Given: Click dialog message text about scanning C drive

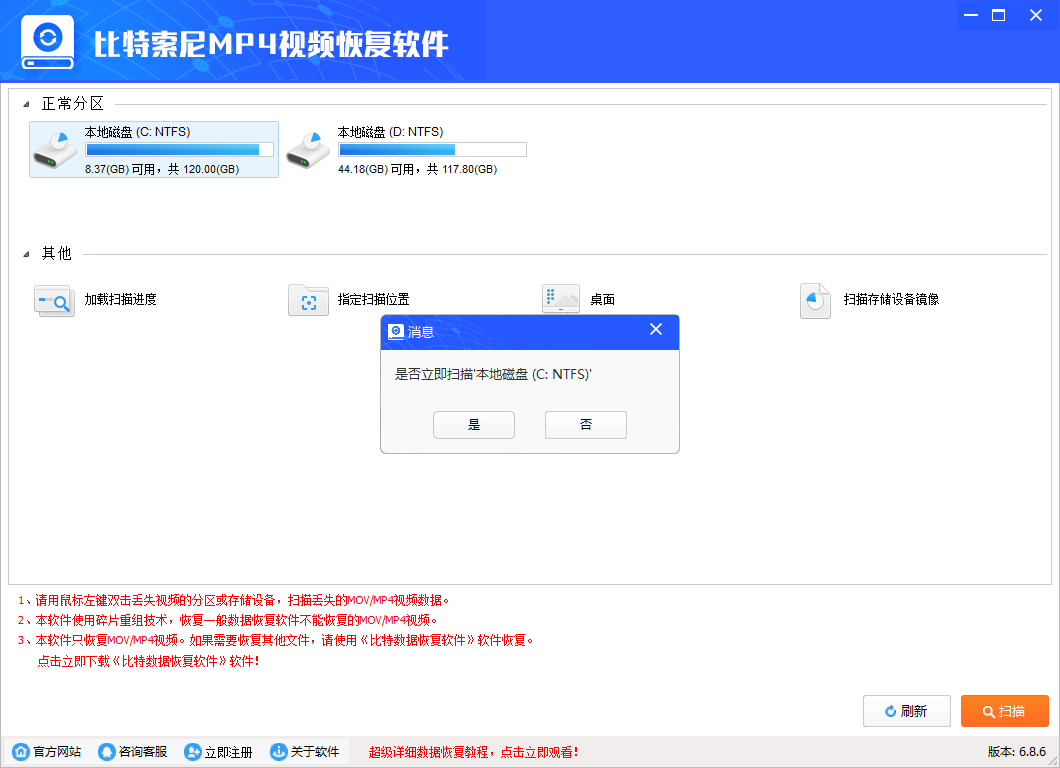Looking at the screenshot, I should pyautogui.click(x=493, y=374).
